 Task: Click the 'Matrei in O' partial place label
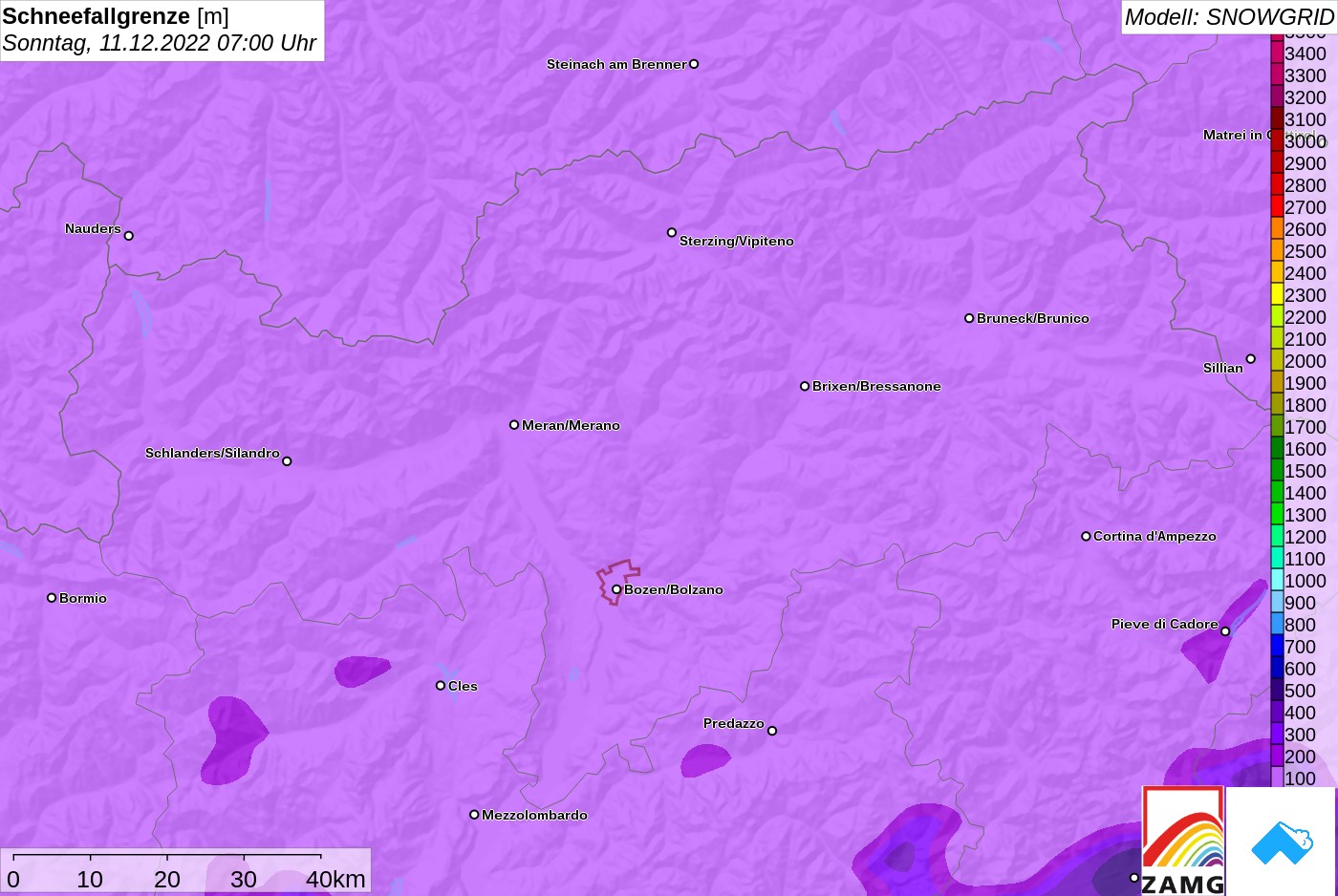(x=1237, y=135)
